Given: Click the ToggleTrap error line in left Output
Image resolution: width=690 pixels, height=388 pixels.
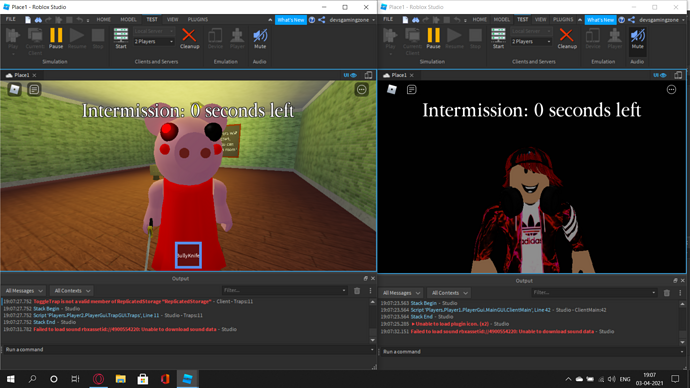Looking at the screenshot, I should click(143, 301).
